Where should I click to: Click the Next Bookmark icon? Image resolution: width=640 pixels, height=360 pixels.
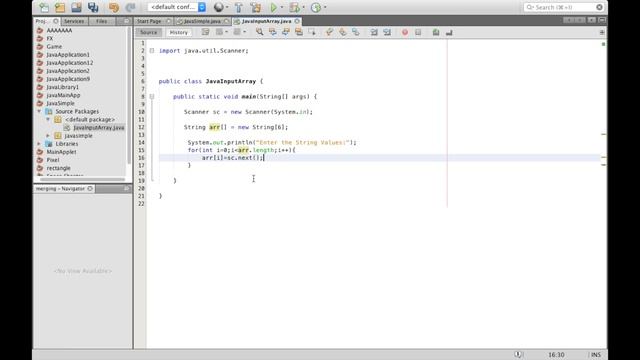pos(342,32)
